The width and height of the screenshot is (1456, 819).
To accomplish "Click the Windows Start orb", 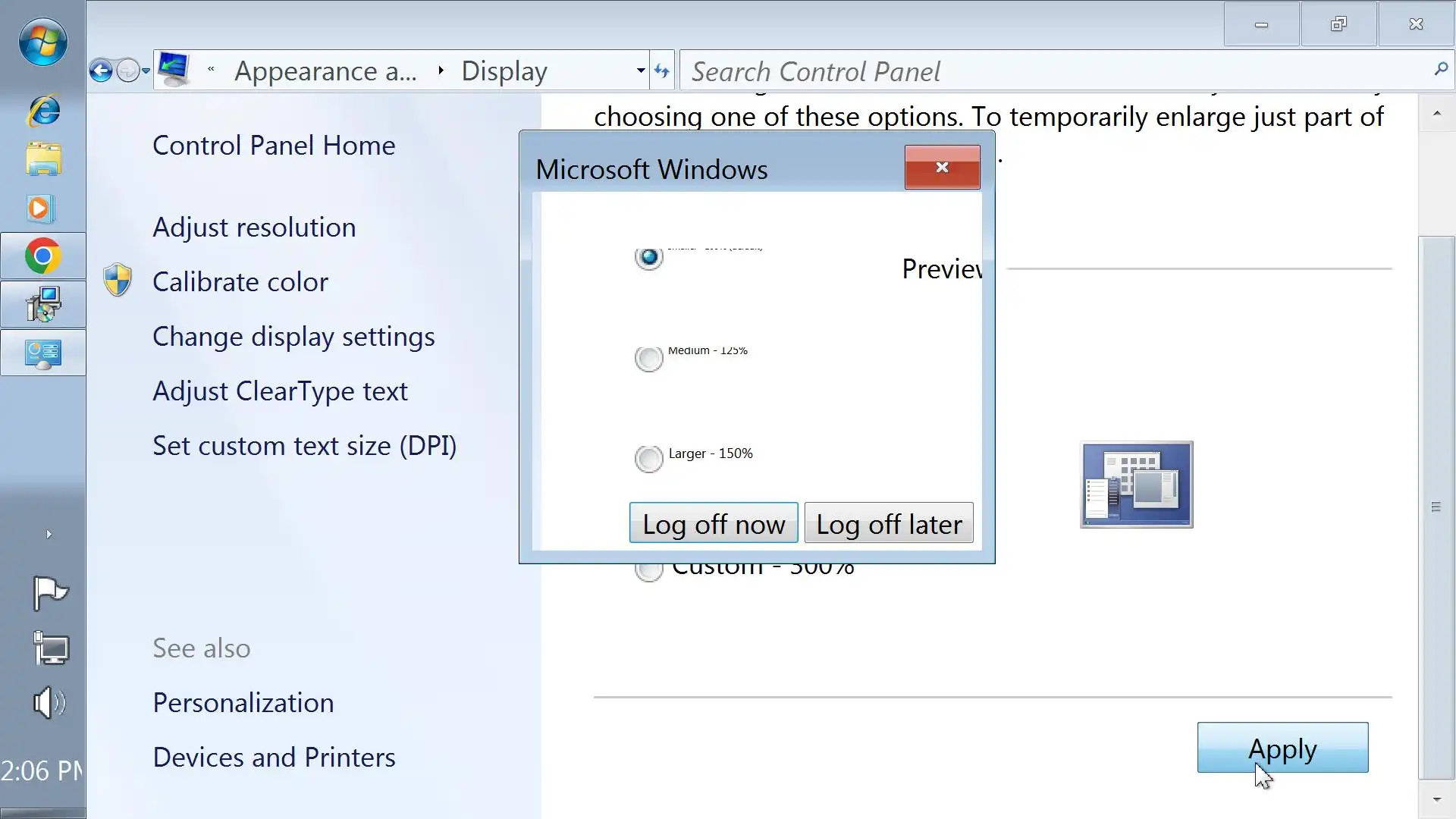I will pos(42,42).
